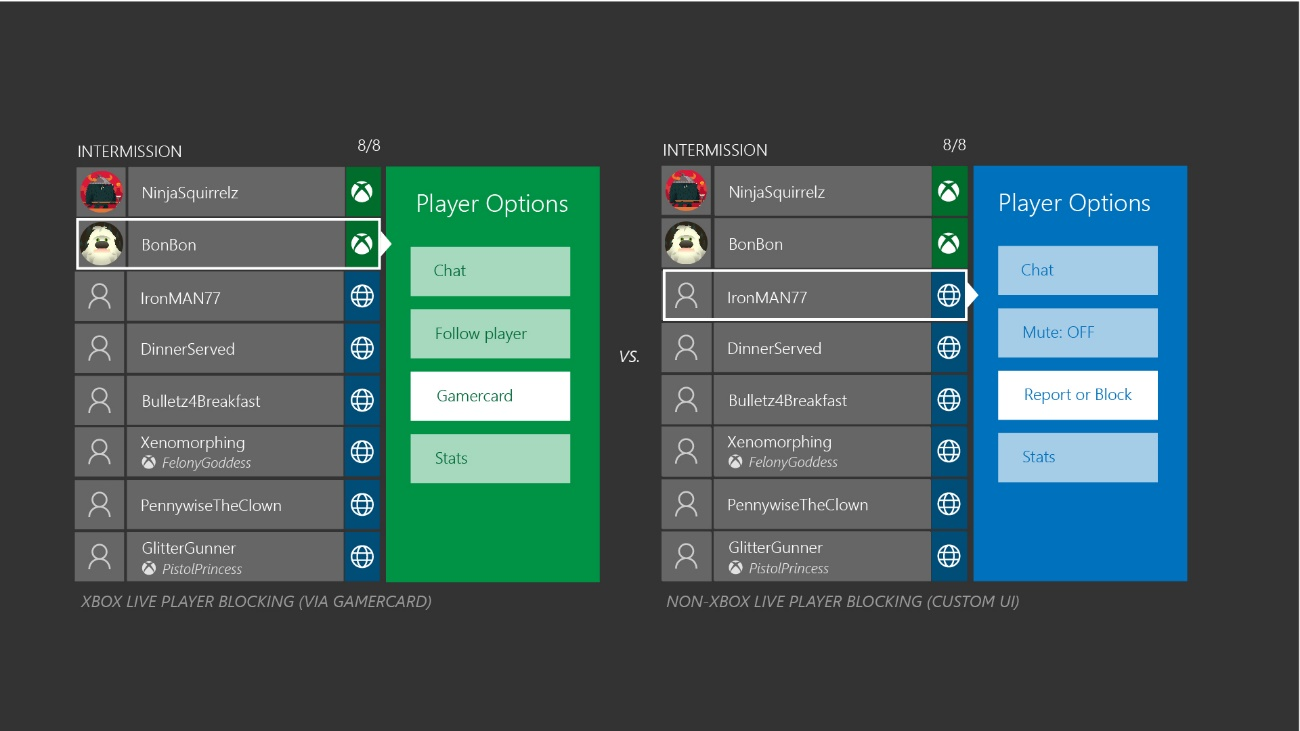Click FelonyGoddess gamertag in left list
Screen dimensions: 1300x731
[x=206, y=463]
